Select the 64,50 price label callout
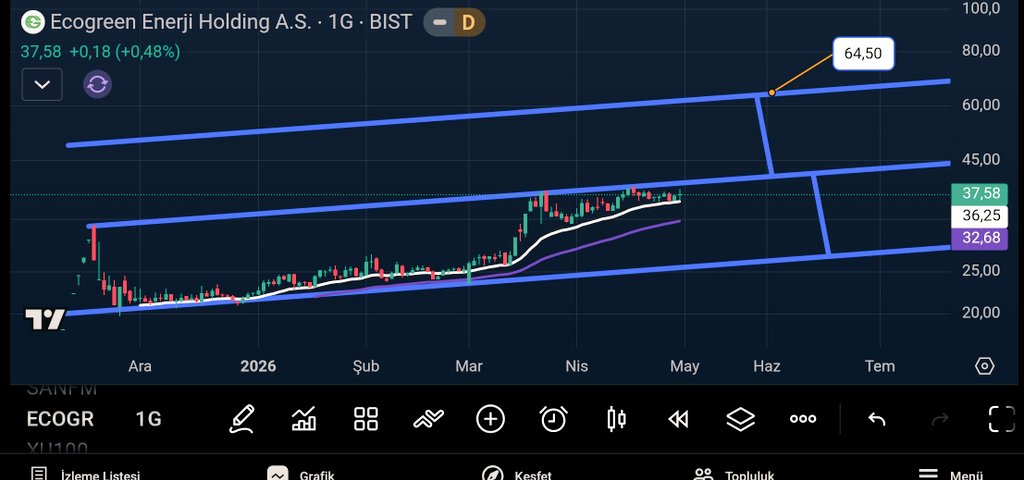1024x480 pixels. [x=863, y=54]
